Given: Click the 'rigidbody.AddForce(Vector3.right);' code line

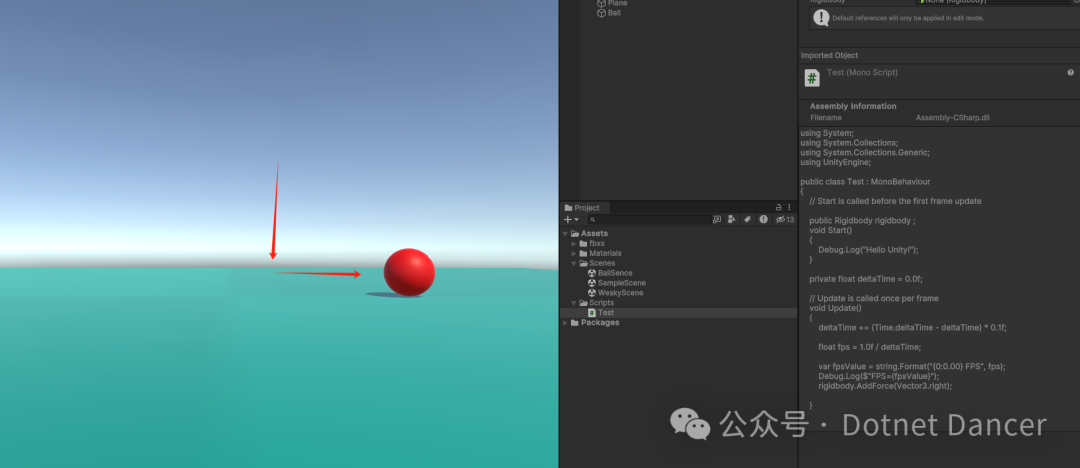Looking at the screenshot, I should click(x=885, y=386).
